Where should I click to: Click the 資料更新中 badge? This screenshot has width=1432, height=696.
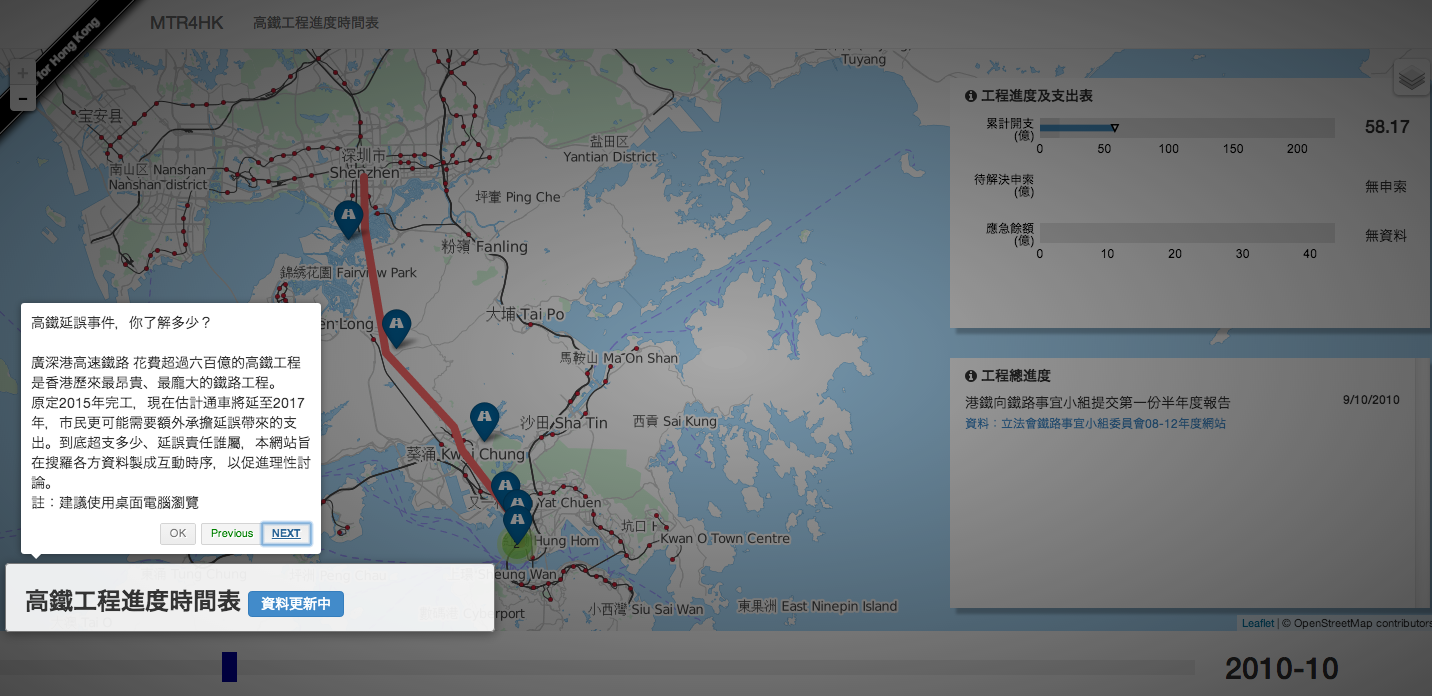coord(296,604)
